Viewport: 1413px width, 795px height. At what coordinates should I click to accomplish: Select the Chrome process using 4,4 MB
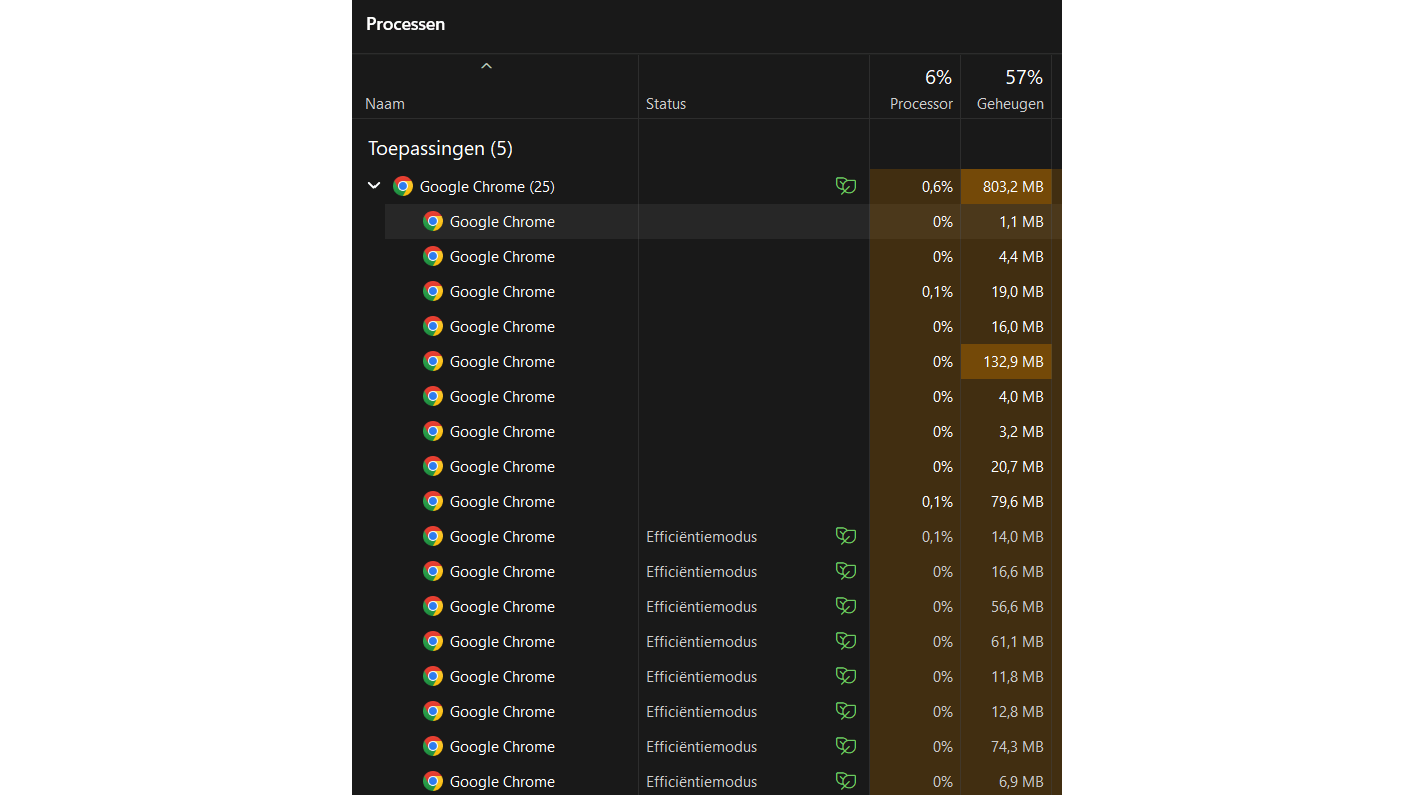[502, 256]
